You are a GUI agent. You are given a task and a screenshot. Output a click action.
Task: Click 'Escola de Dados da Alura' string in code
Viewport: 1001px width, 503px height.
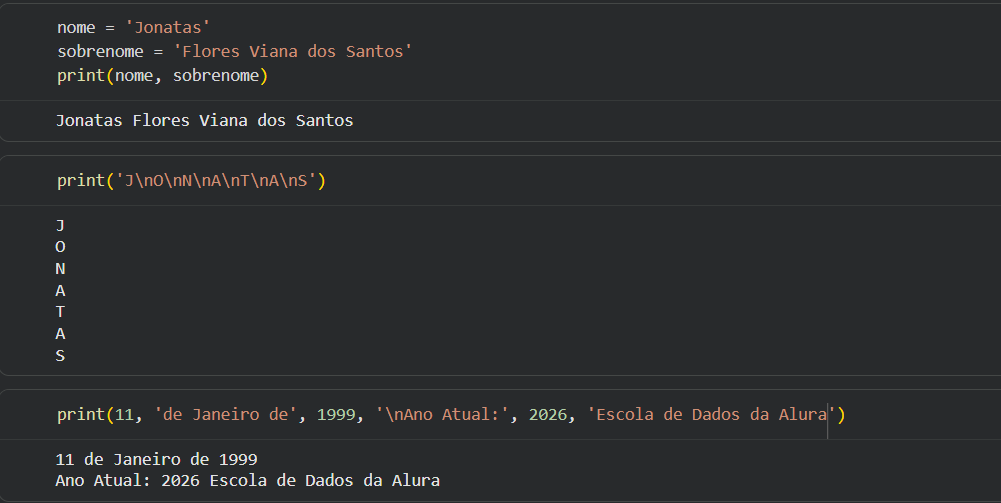pyautogui.click(x=710, y=414)
